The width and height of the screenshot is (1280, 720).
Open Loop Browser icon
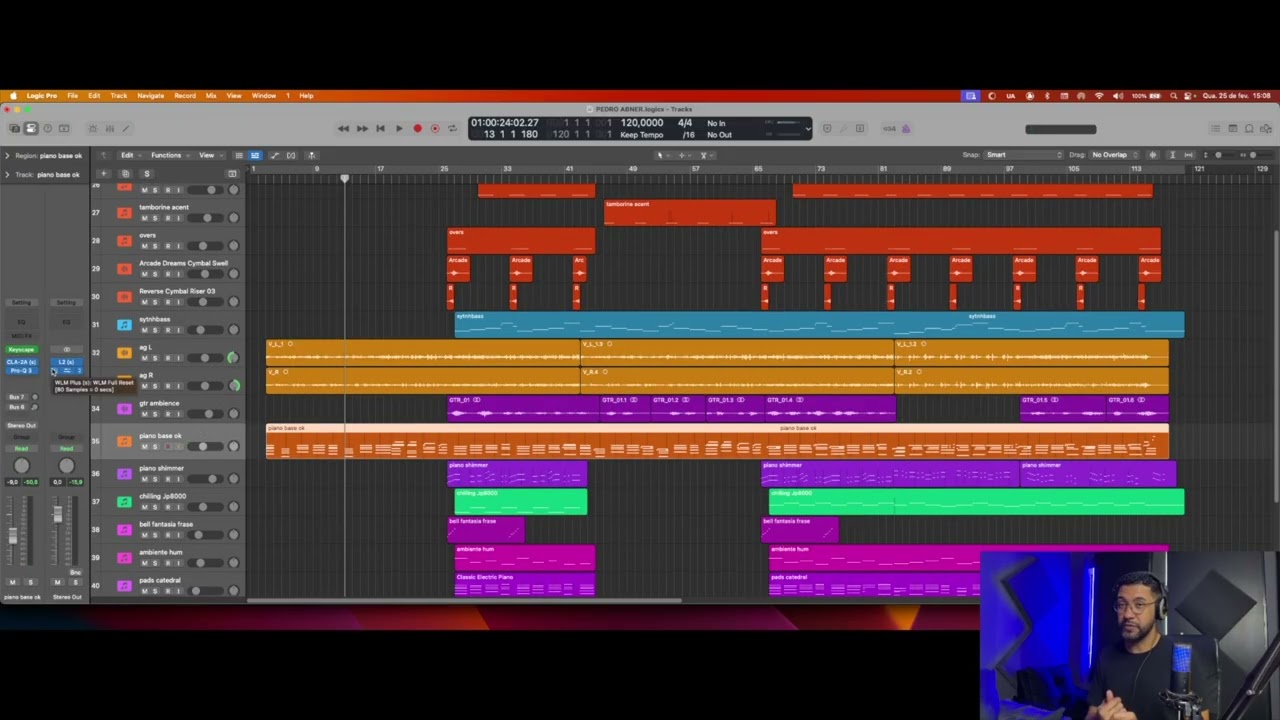[x=1250, y=128]
